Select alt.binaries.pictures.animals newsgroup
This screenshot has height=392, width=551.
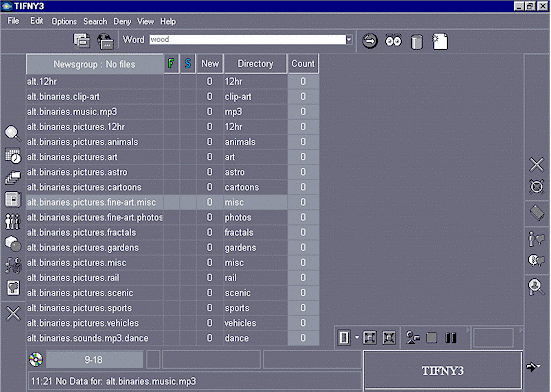[173, 142]
